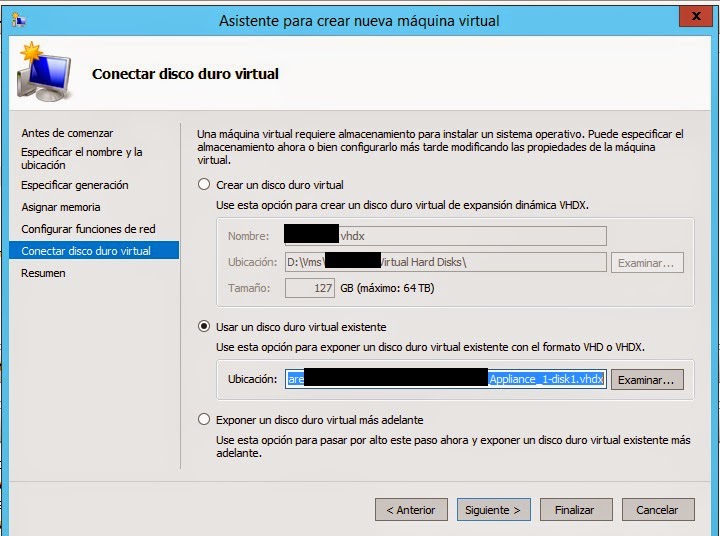Click Examinar button for existing disk location
Screen dimensions: 720x536
click(x=647, y=380)
